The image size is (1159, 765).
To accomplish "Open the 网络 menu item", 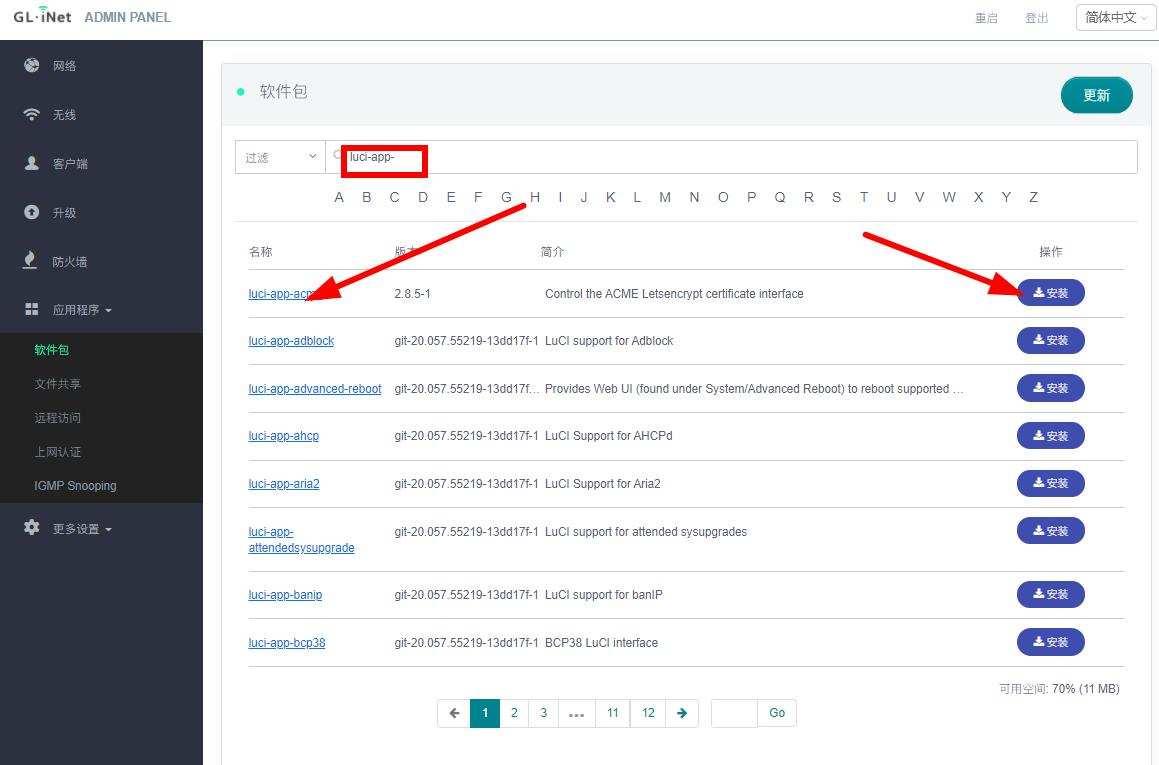I will coord(64,66).
